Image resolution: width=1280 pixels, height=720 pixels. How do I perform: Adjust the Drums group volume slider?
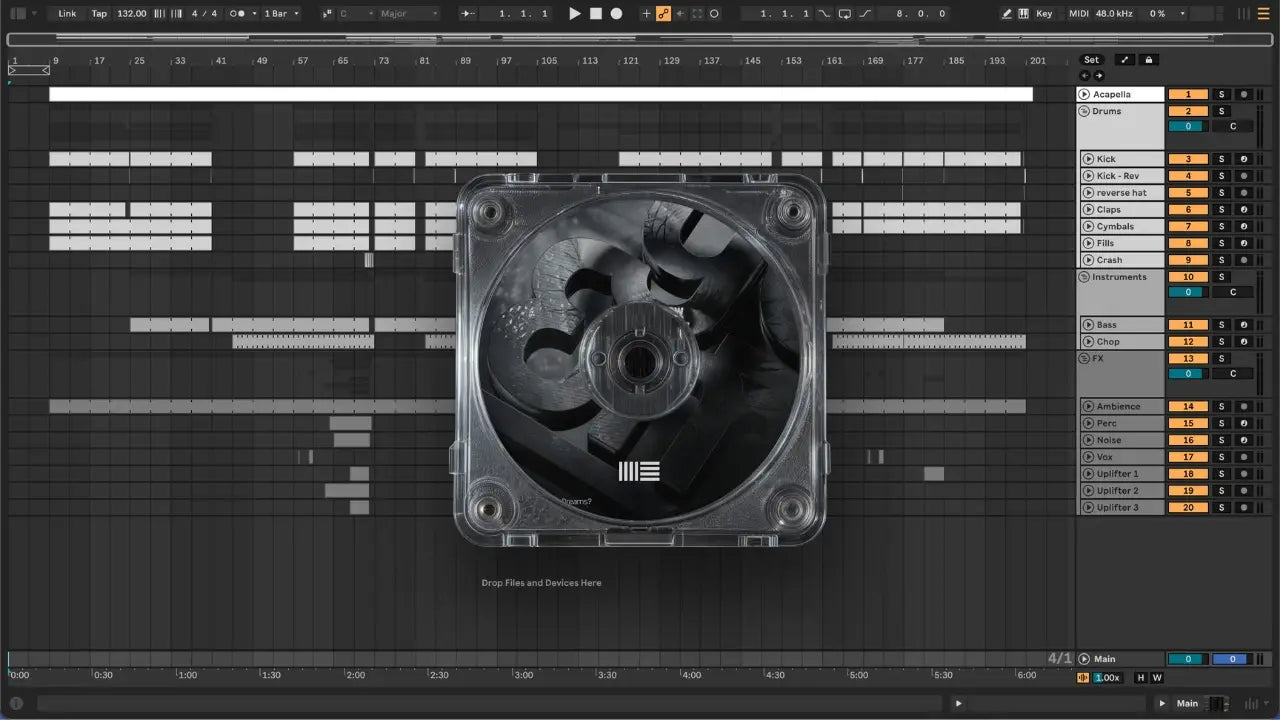coord(1188,127)
